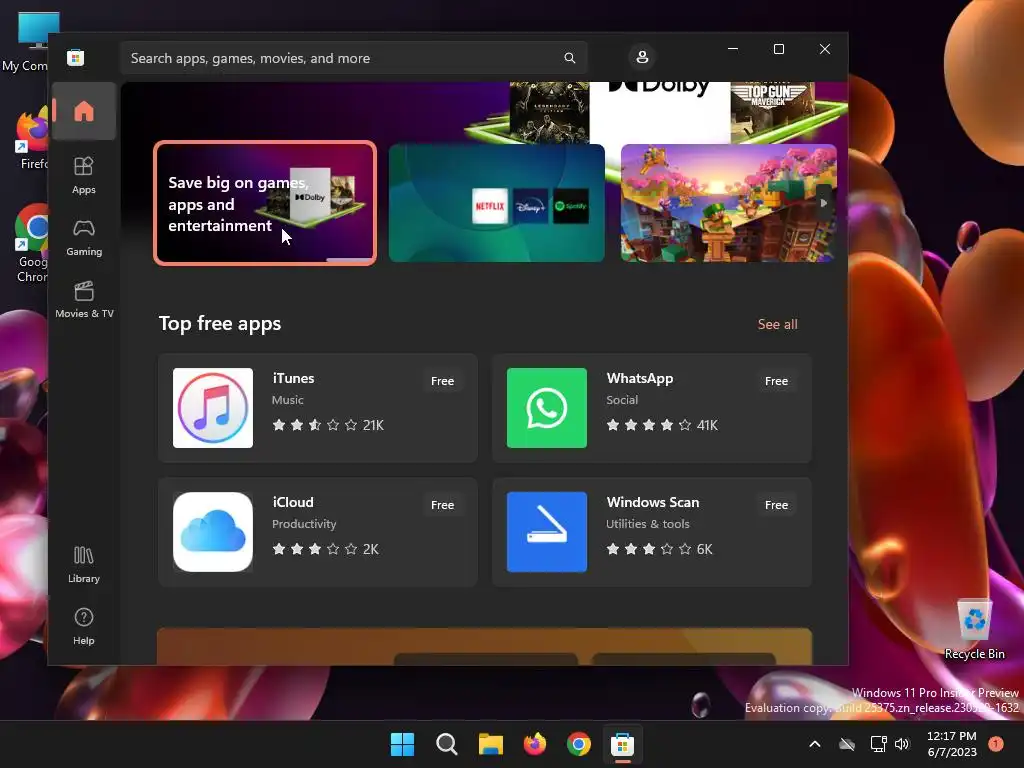Viewport: 1024px width, 768px height.
Task: Click the Free button for iTunes
Action: 442,381
